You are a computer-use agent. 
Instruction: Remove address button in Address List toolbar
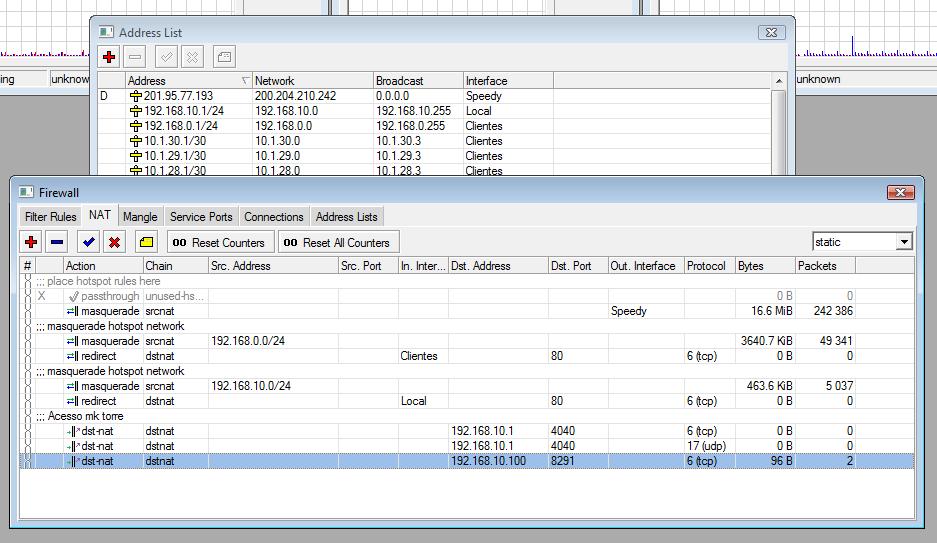[x=135, y=57]
